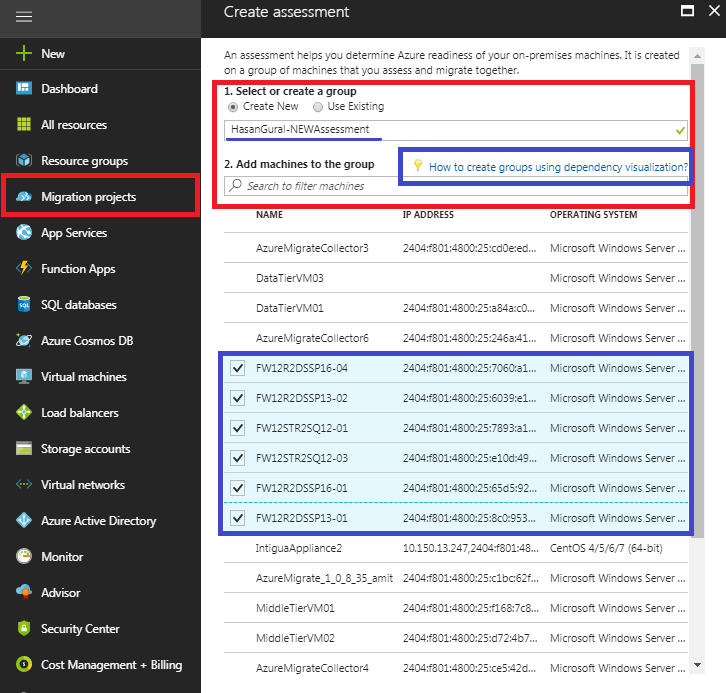Select the All resources grid icon
726x693 pixels.
tap(24, 124)
